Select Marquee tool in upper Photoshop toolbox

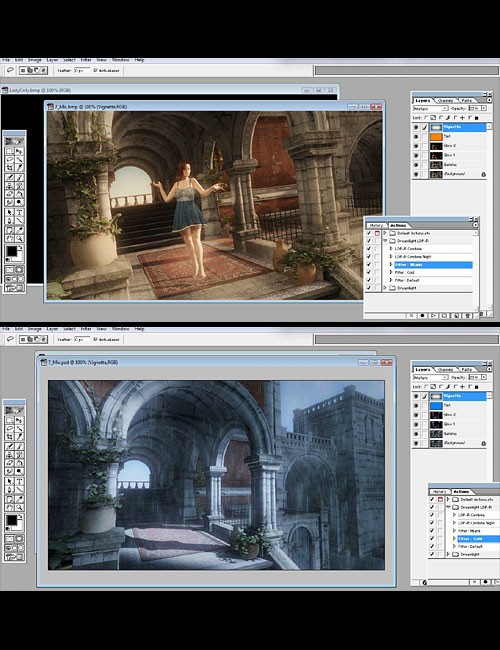pyautogui.click(x=10, y=151)
